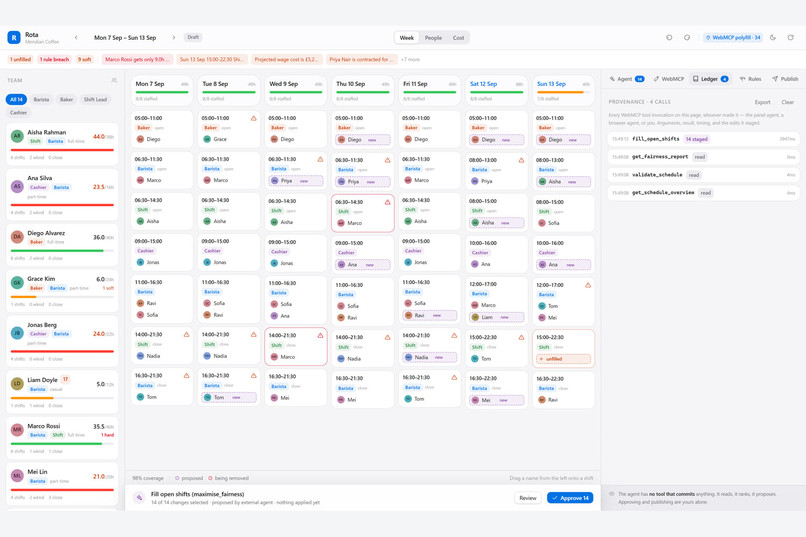Click the unfilled slot on Sun 15:00–22:30
This screenshot has height=537, width=806.
563,359
